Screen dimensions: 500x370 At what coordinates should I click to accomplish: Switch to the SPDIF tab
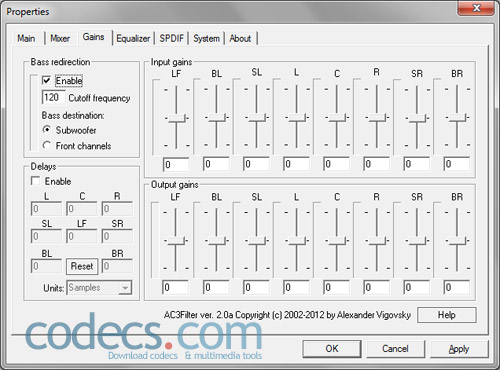pos(171,39)
